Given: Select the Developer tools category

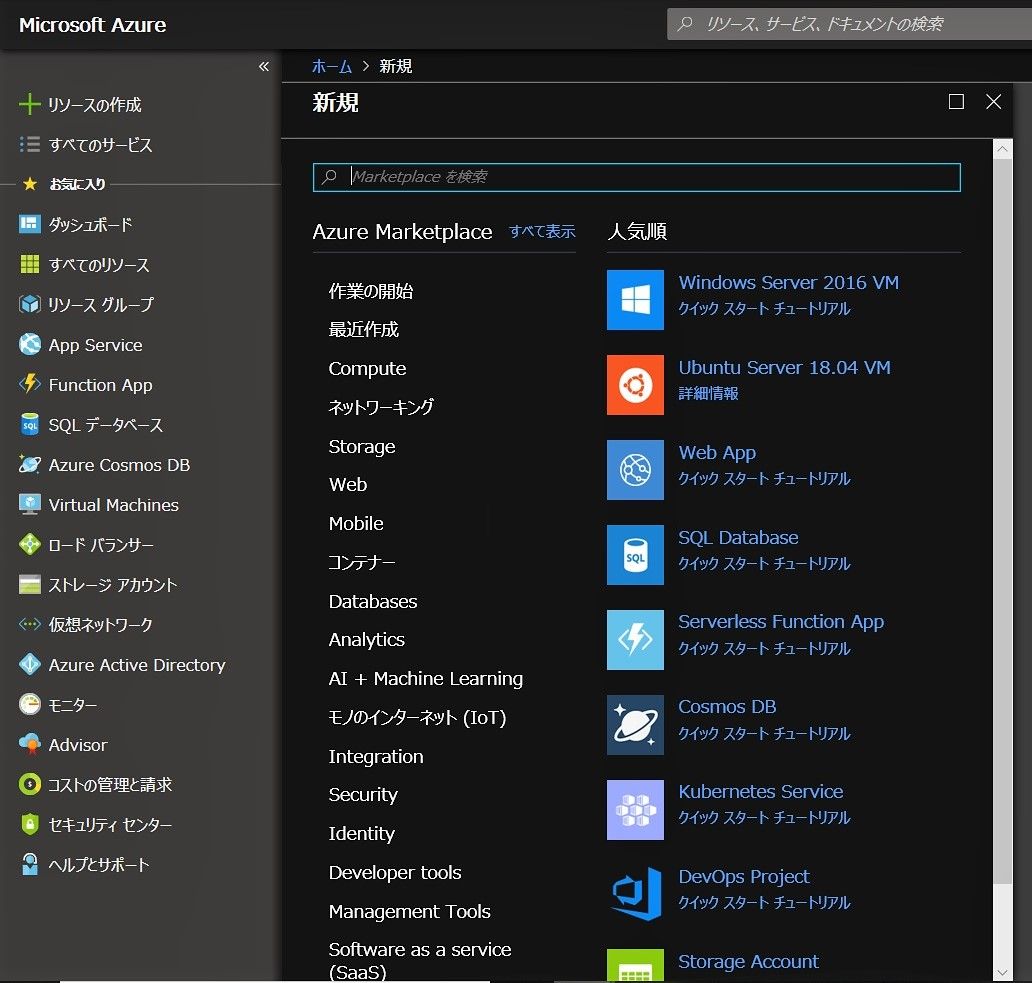Looking at the screenshot, I should (394, 872).
